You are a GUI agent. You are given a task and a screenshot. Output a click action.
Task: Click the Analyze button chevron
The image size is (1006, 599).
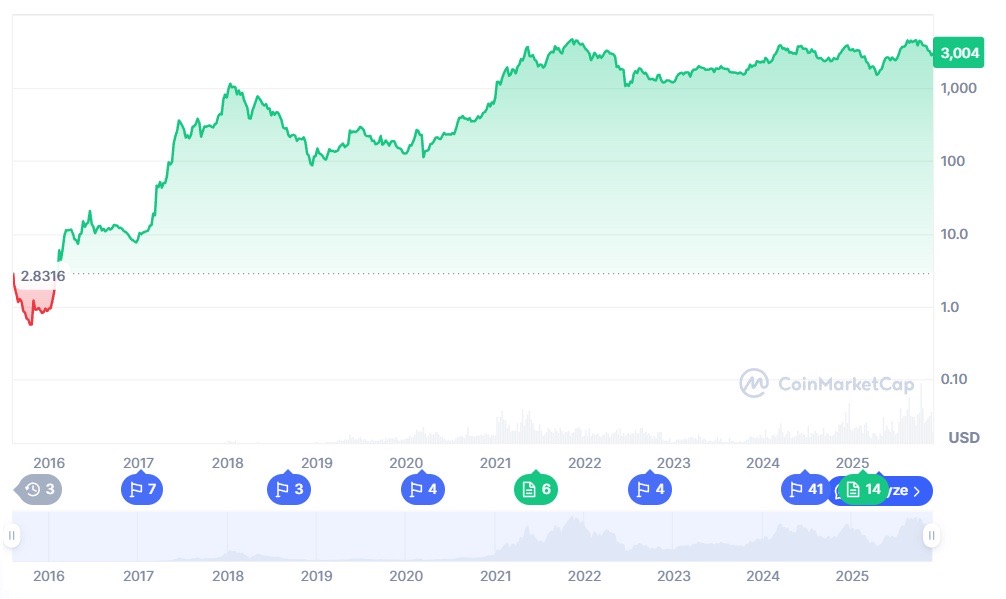point(917,491)
